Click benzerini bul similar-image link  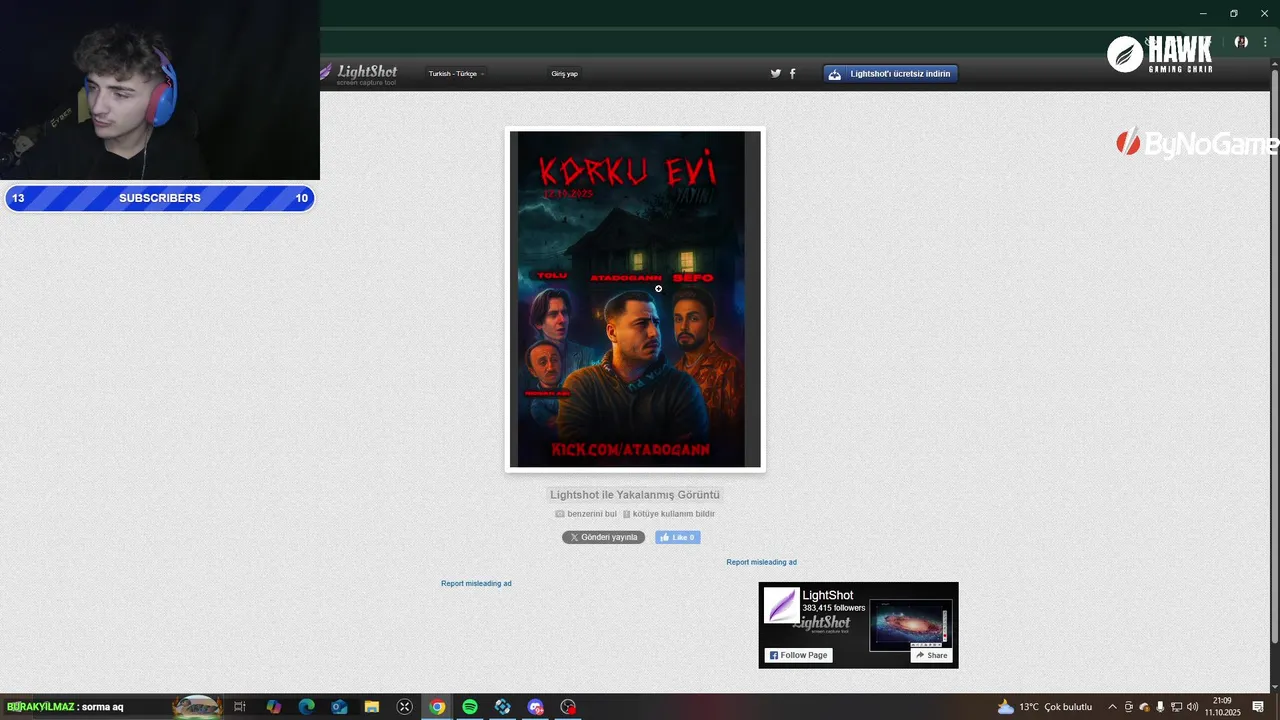[586, 514]
